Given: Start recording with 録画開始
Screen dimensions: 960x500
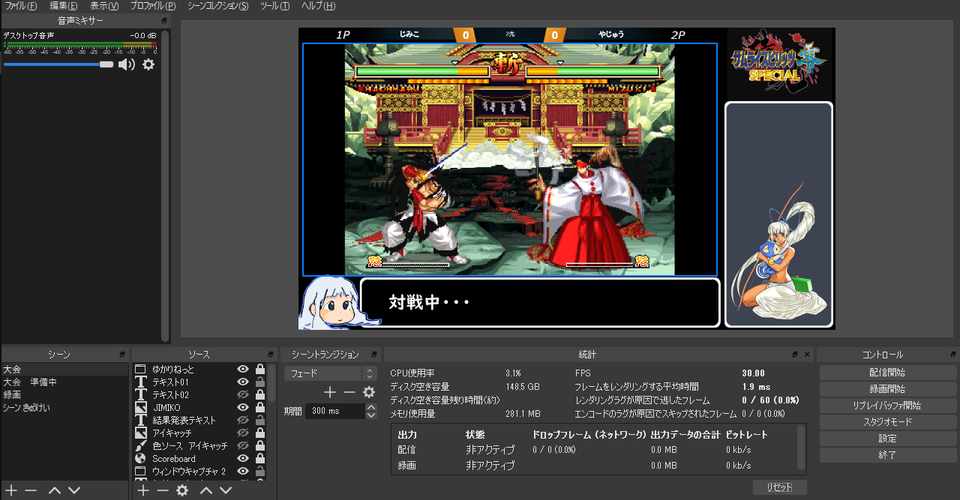Looking at the screenshot, I should click(x=887, y=389).
